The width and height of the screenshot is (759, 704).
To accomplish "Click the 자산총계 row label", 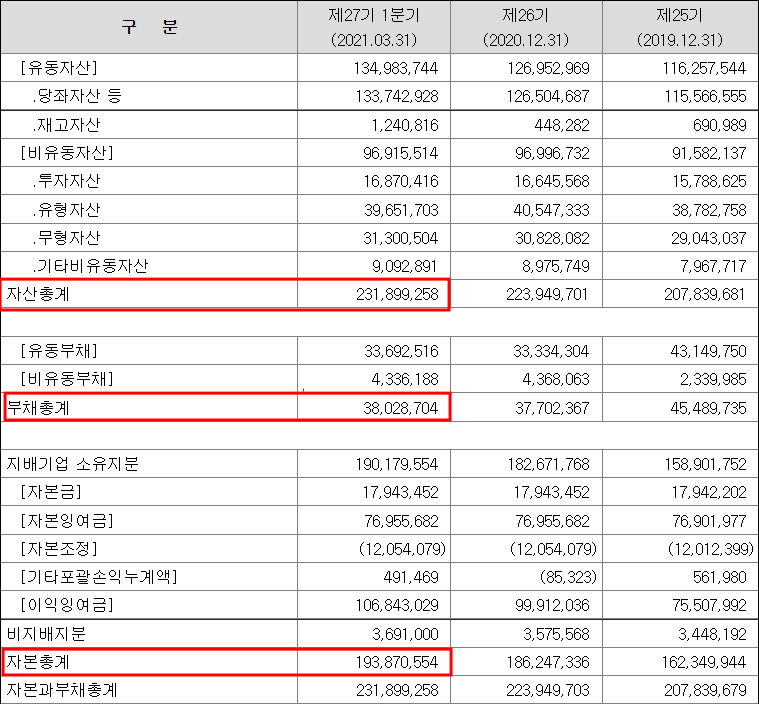I will 38,294.
